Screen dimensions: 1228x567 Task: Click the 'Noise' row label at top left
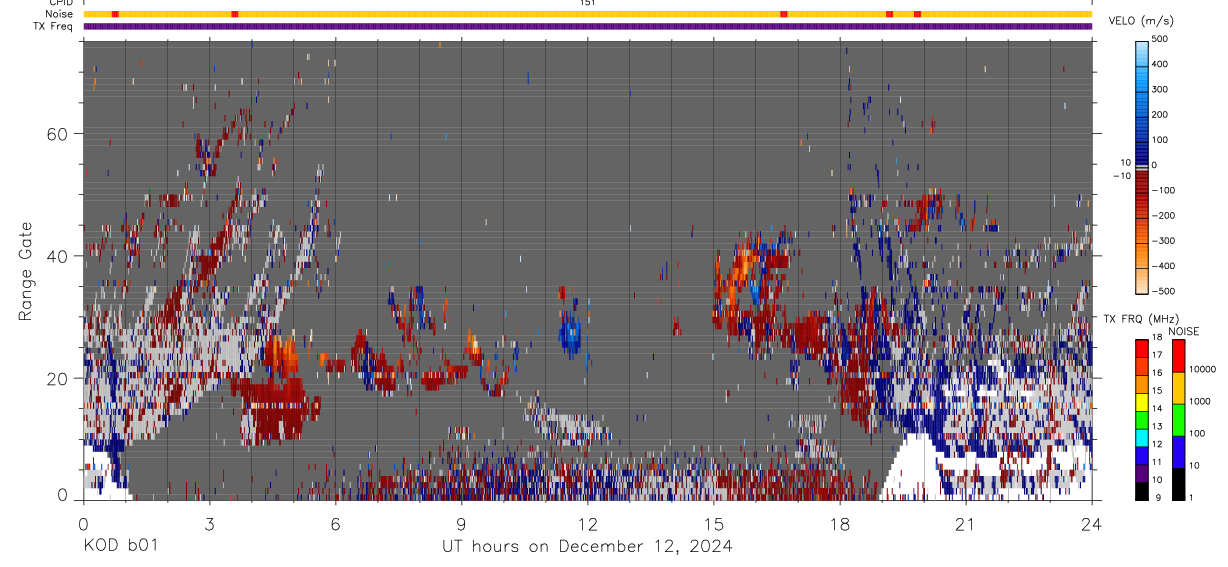tap(61, 14)
